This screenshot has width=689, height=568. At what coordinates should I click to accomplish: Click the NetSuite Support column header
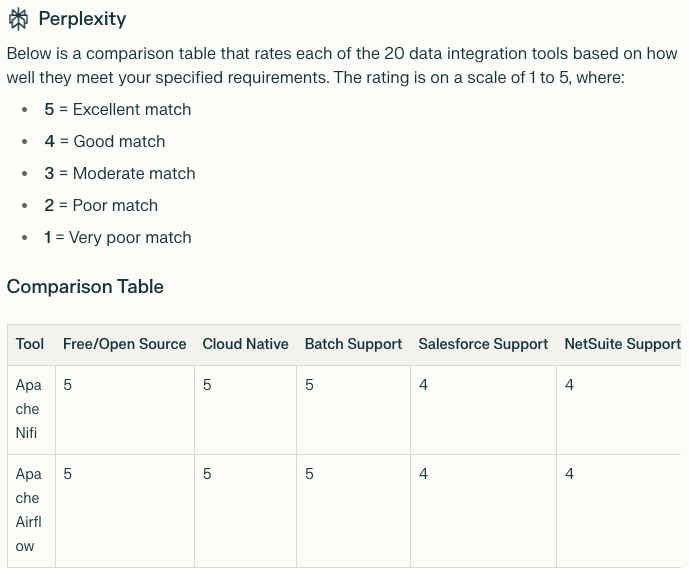tap(622, 344)
